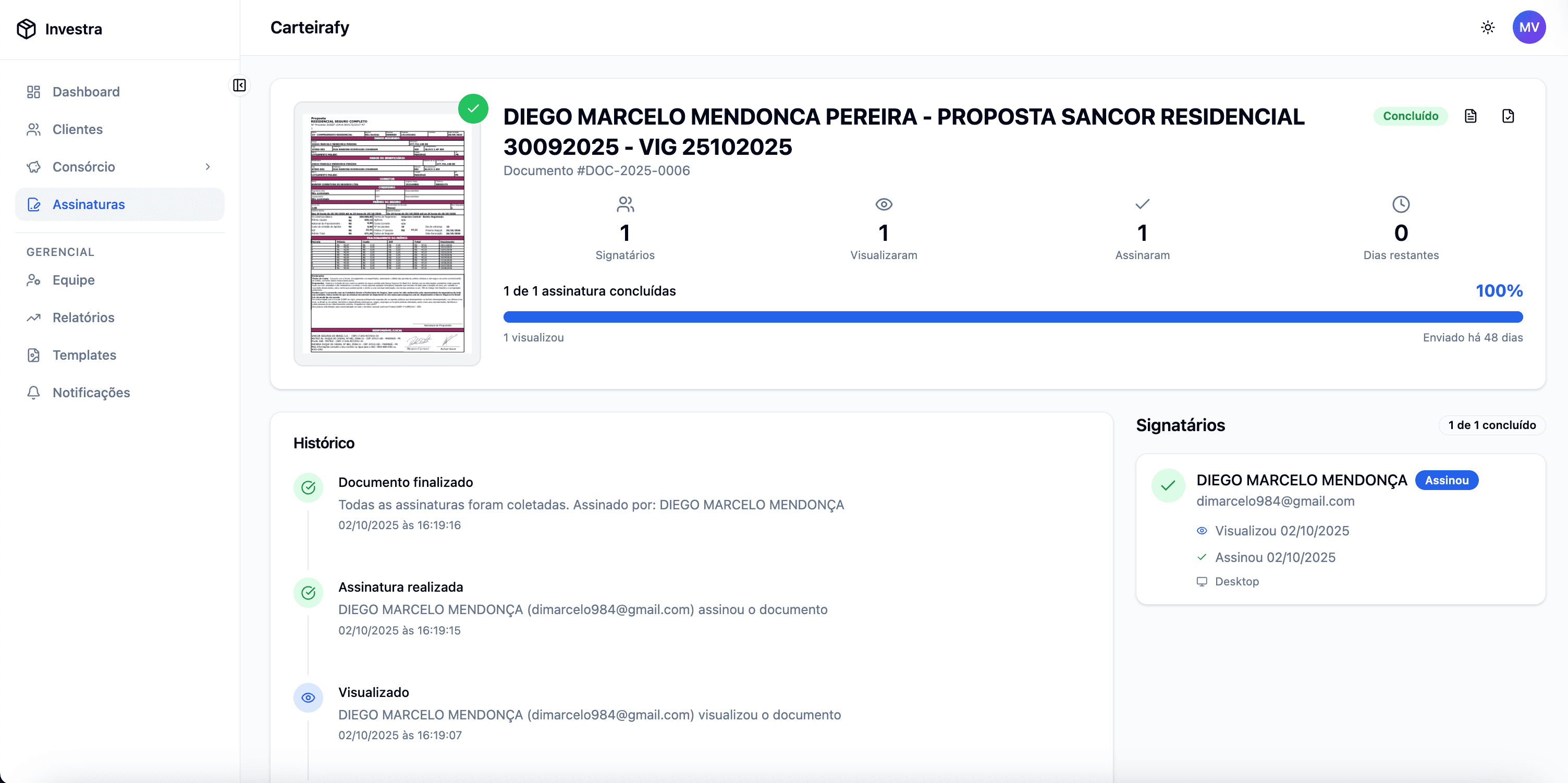
Task: Click the Investra cube logo
Action: click(x=26, y=28)
